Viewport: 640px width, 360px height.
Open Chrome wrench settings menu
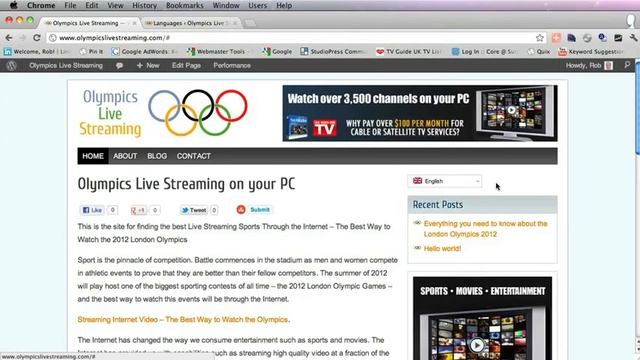point(633,38)
